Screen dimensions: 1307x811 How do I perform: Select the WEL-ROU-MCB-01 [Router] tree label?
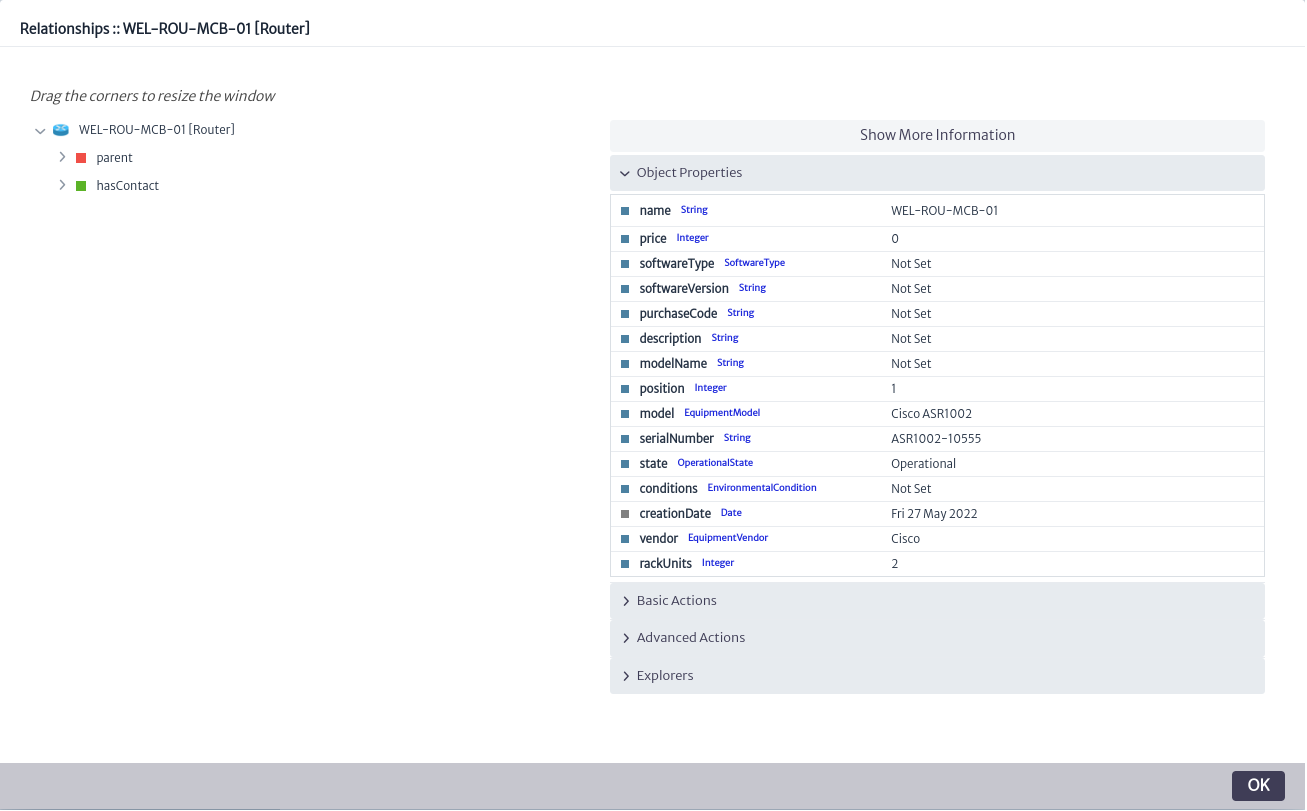(157, 130)
